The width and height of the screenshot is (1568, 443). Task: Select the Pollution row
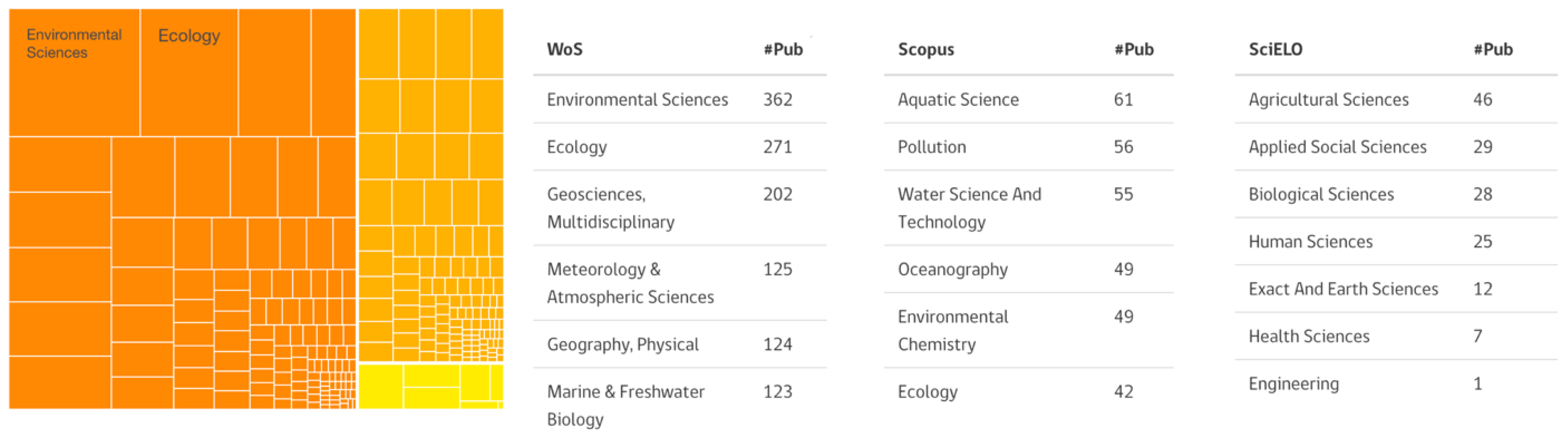[932, 147]
